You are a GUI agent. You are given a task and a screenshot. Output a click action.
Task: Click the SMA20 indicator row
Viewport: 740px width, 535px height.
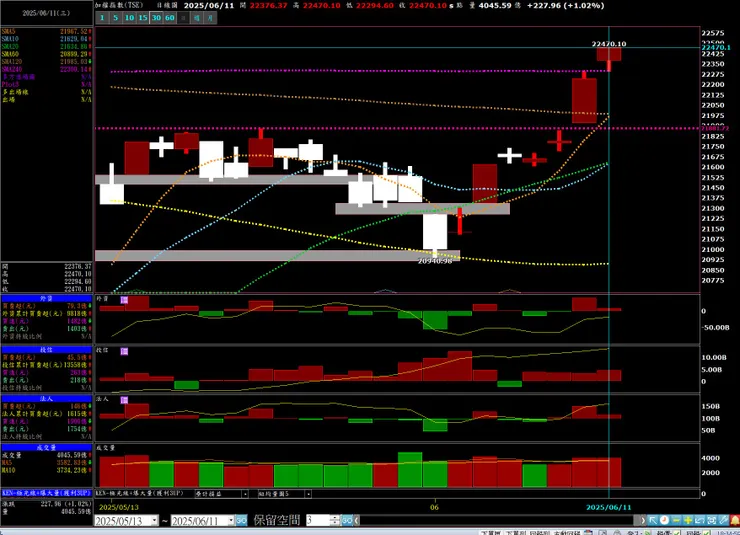(46, 47)
